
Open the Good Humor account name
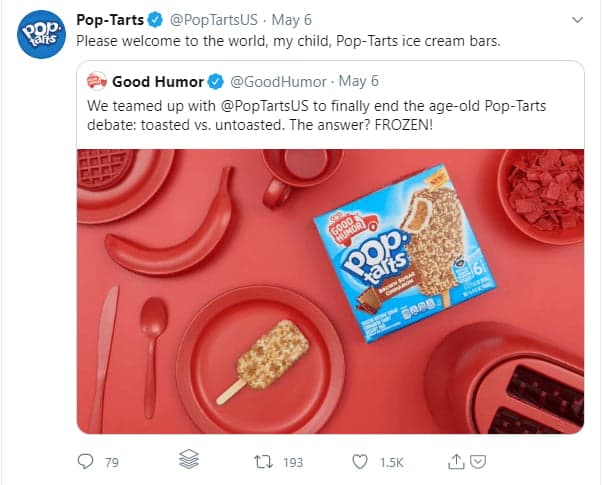158,80
